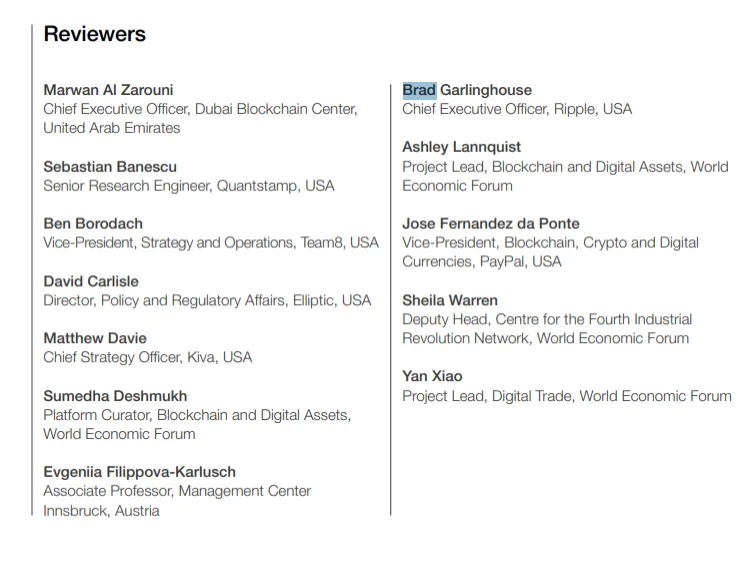Click the name Evgeniia Filippova-Karlusch
This screenshot has height=564, width=750.
click(140, 472)
